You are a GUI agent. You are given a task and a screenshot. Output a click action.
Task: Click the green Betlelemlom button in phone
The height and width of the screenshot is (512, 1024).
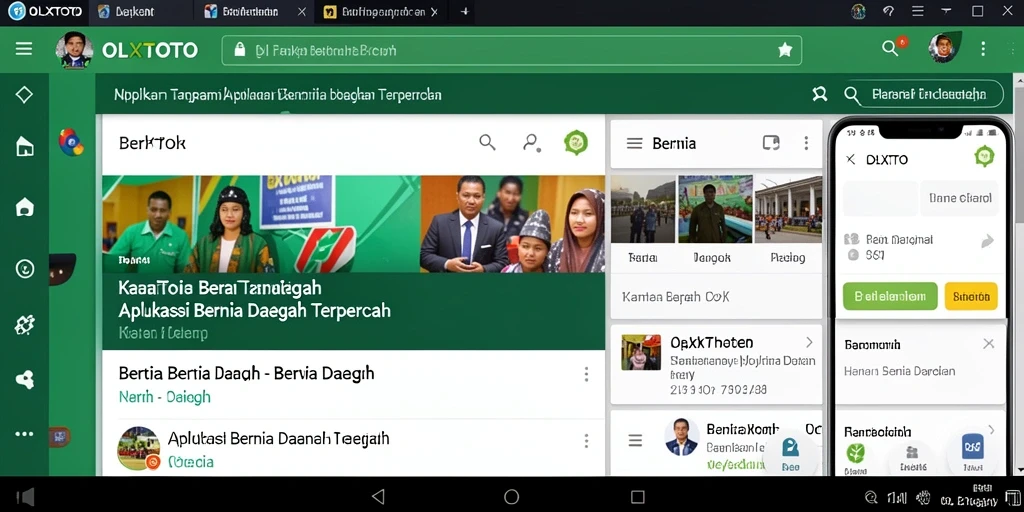pyautogui.click(x=890, y=296)
